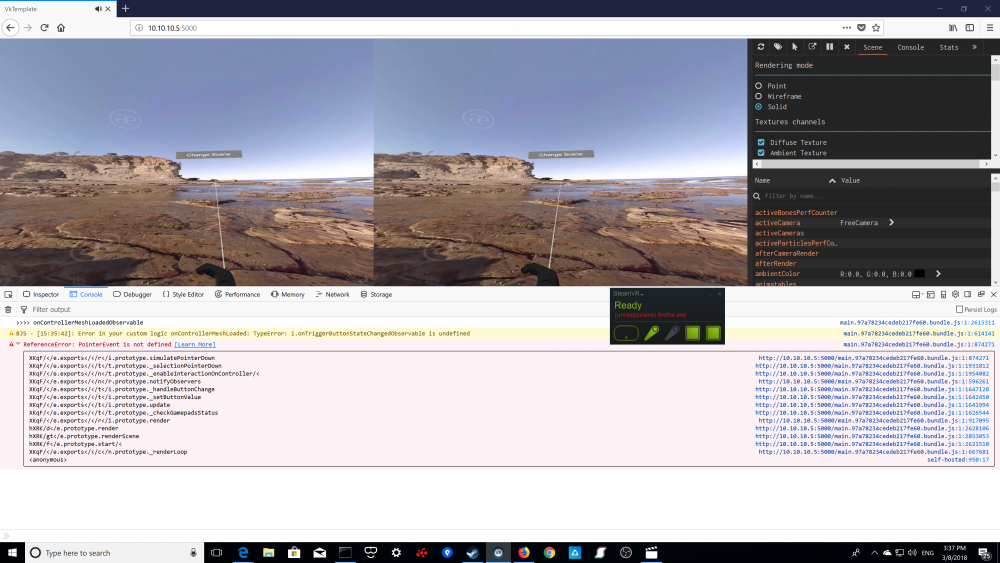Click Change Scene button in left view
Screen dimensions: 1000x563
pos(209,154)
